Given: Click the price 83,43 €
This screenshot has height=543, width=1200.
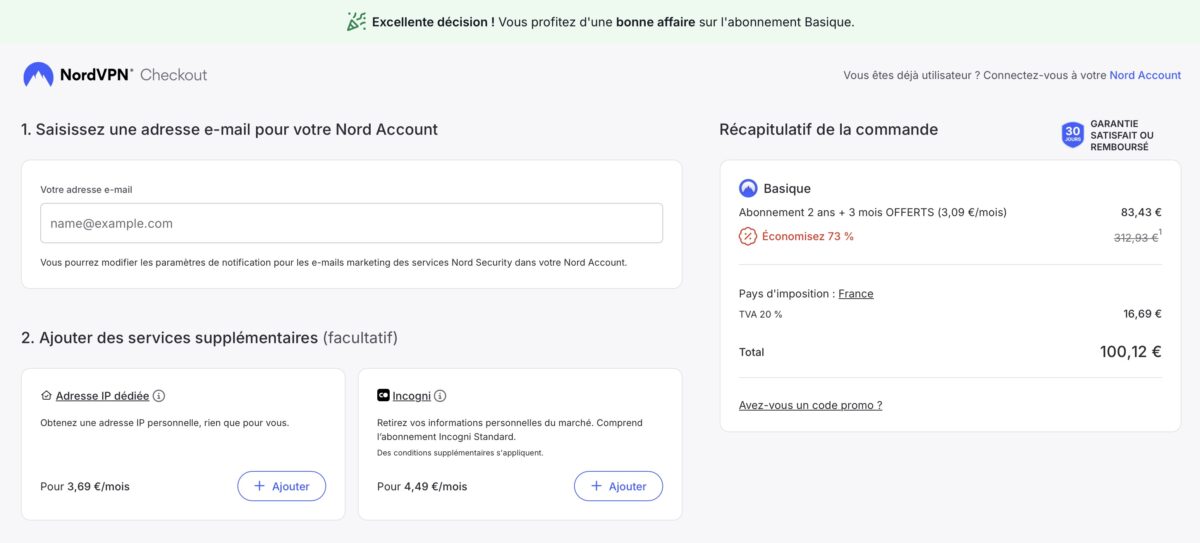Looking at the screenshot, I should point(1141,212).
